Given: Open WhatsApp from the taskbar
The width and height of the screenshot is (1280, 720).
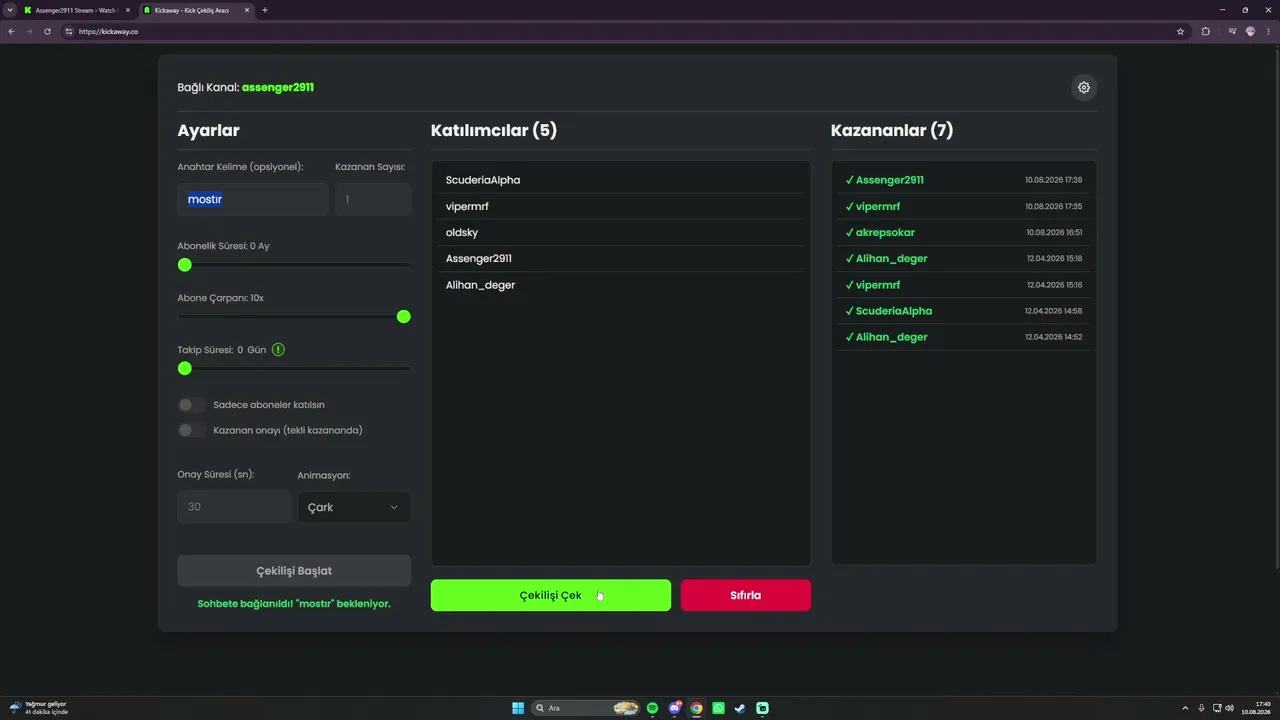Looking at the screenshot, I should 718,708.
